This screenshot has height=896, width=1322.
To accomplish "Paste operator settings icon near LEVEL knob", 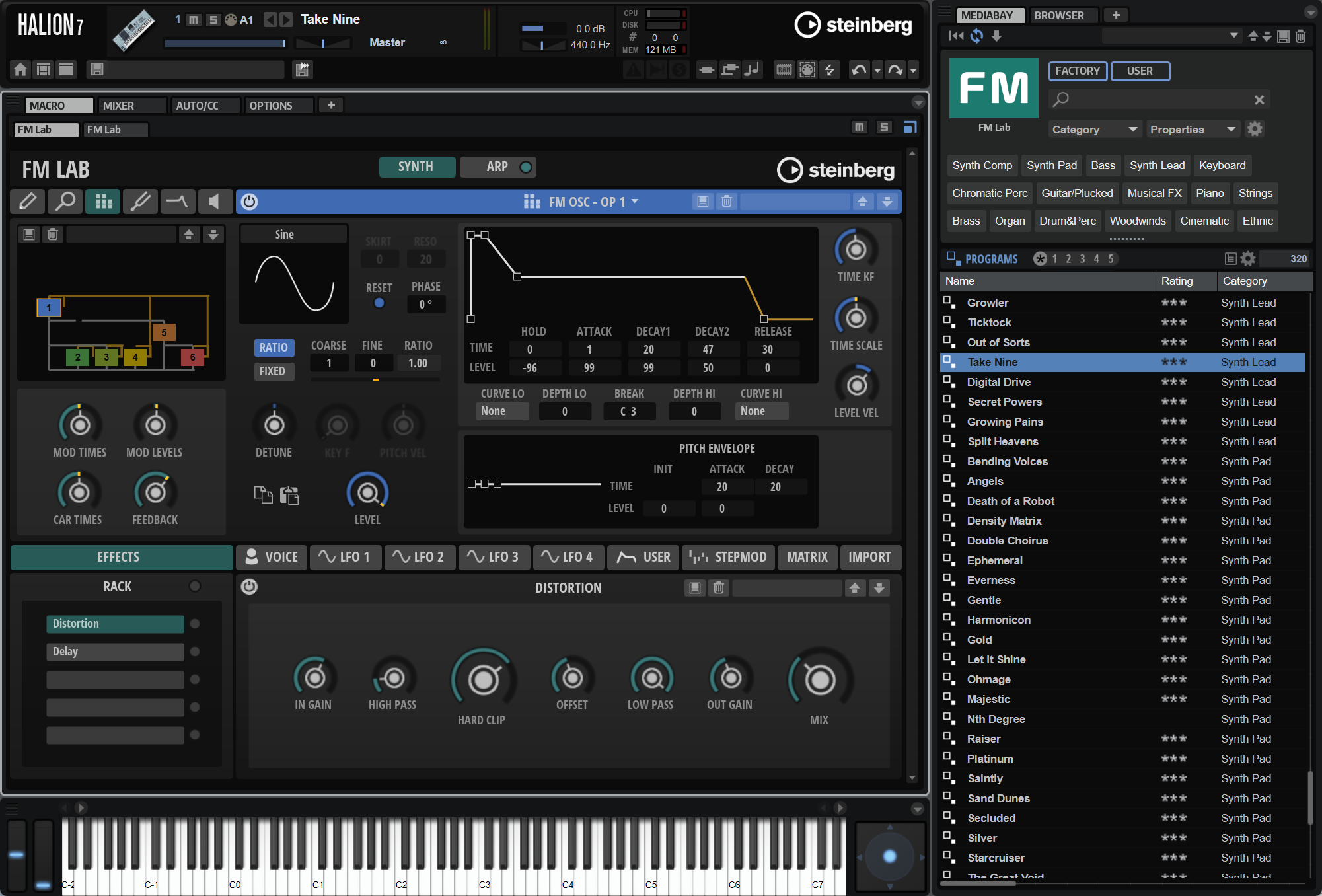I will coord(289,494).
